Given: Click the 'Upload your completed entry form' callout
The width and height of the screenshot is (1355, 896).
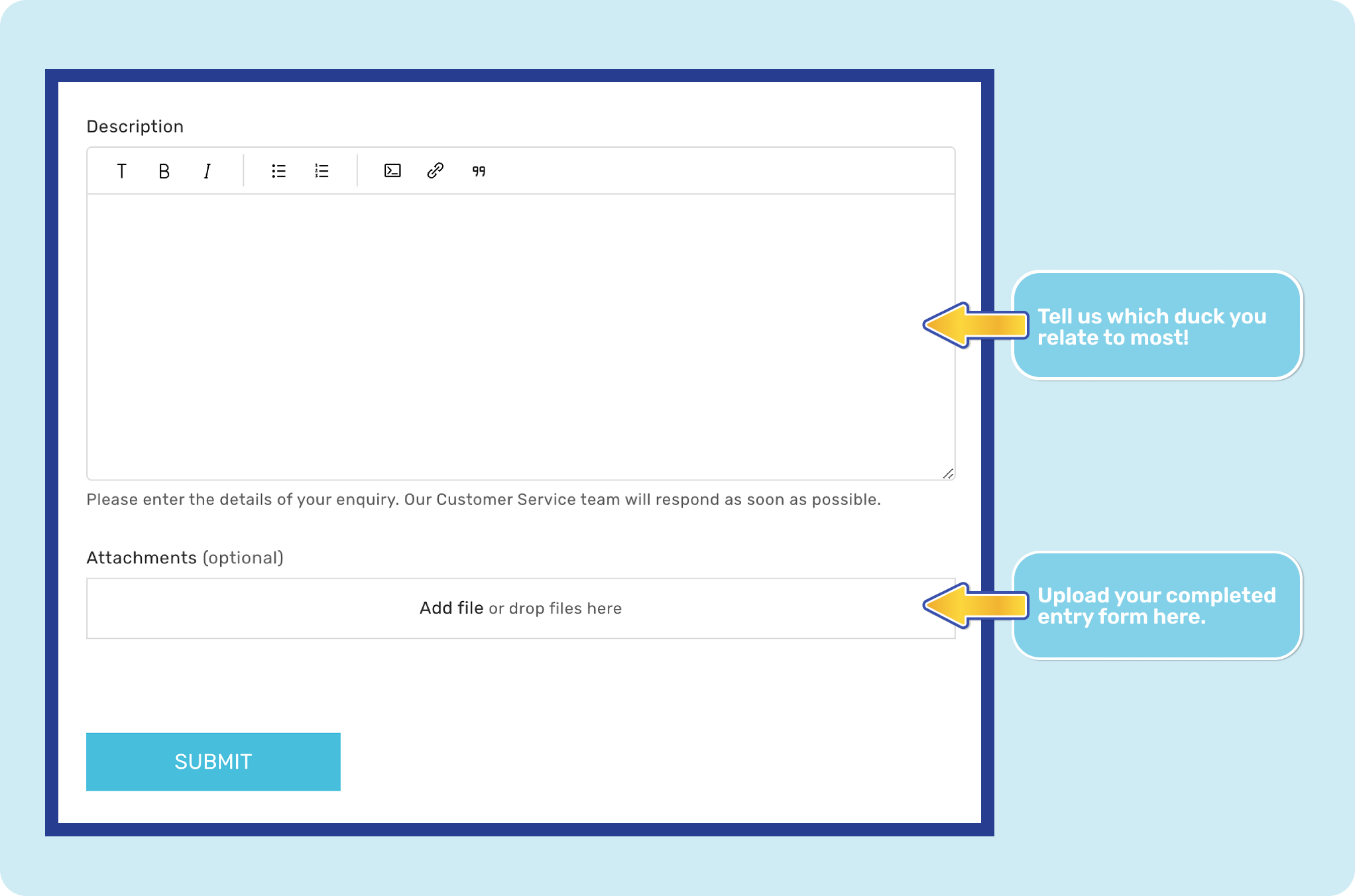Looking at the screenshot, I should [x=1156, y=606].
